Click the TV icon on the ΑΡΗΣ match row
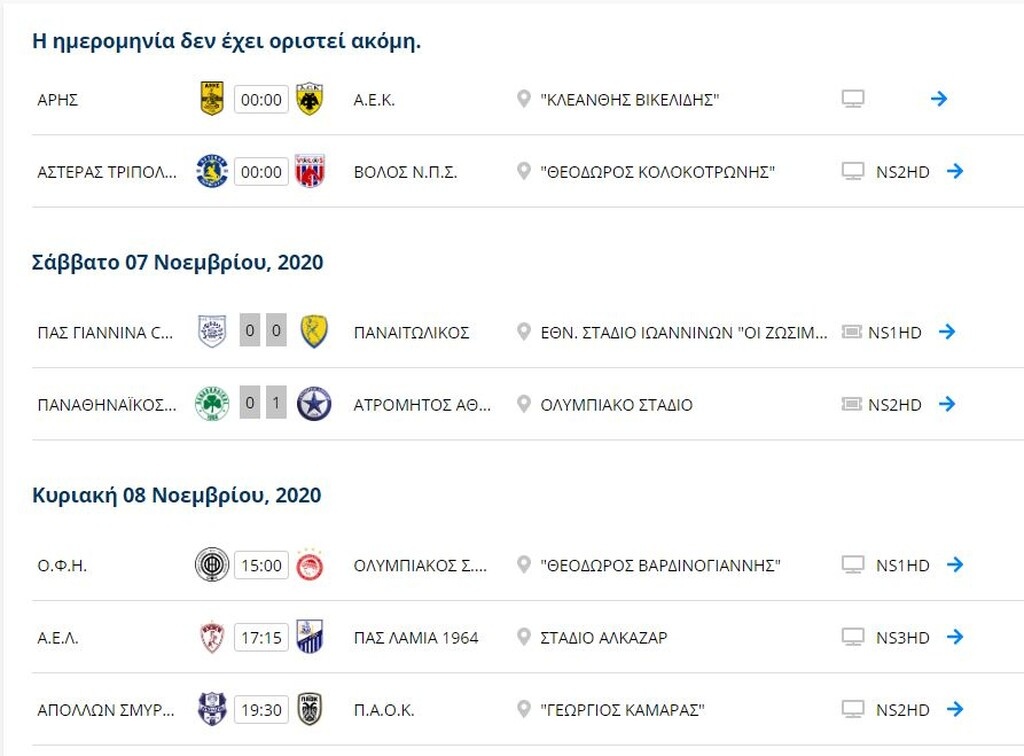This screenshot has height=756, width=1024. (x=853, y=99)
